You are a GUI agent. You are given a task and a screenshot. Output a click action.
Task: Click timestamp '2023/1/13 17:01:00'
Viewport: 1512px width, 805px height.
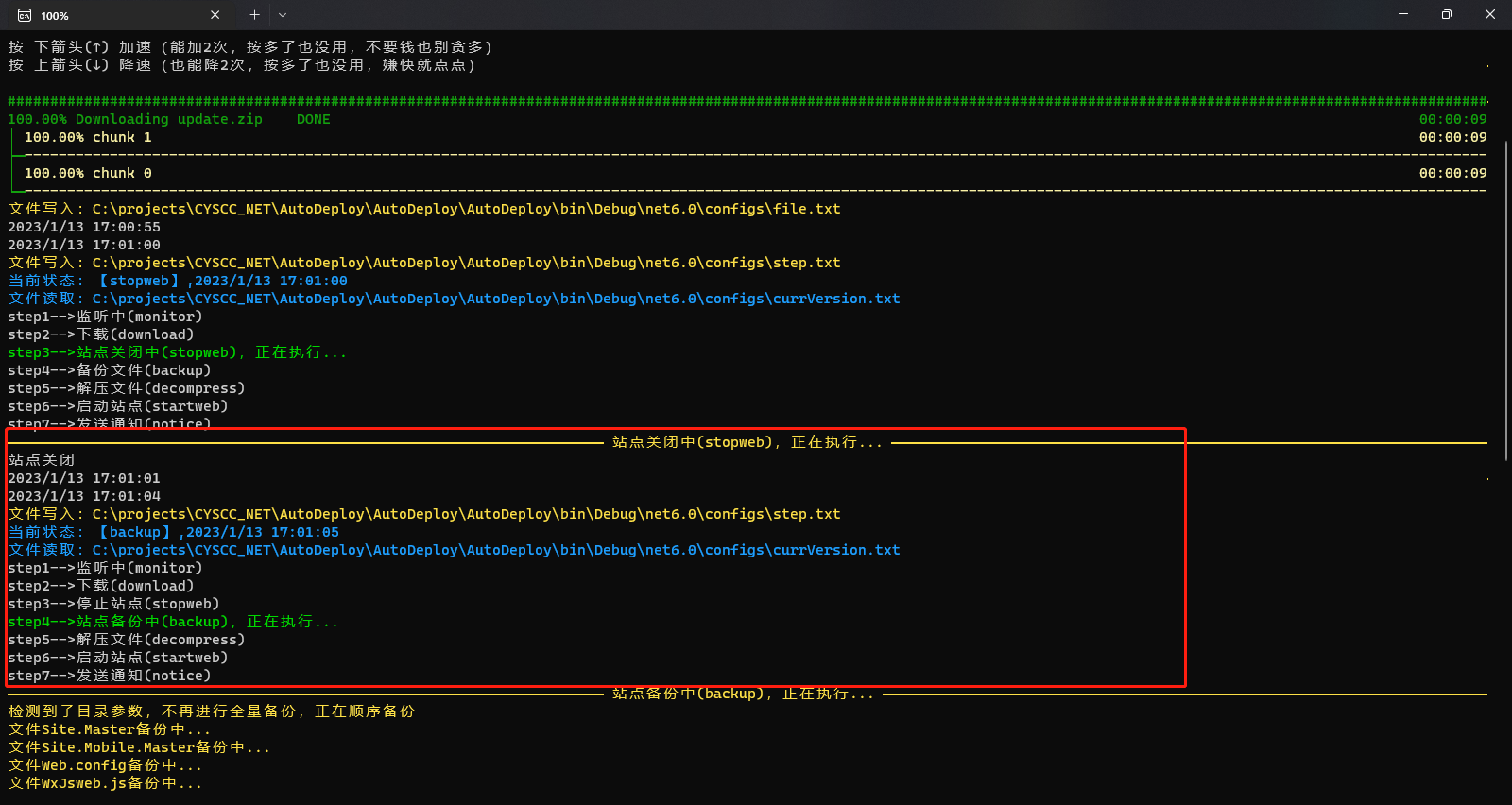click(x=84, y=245)
